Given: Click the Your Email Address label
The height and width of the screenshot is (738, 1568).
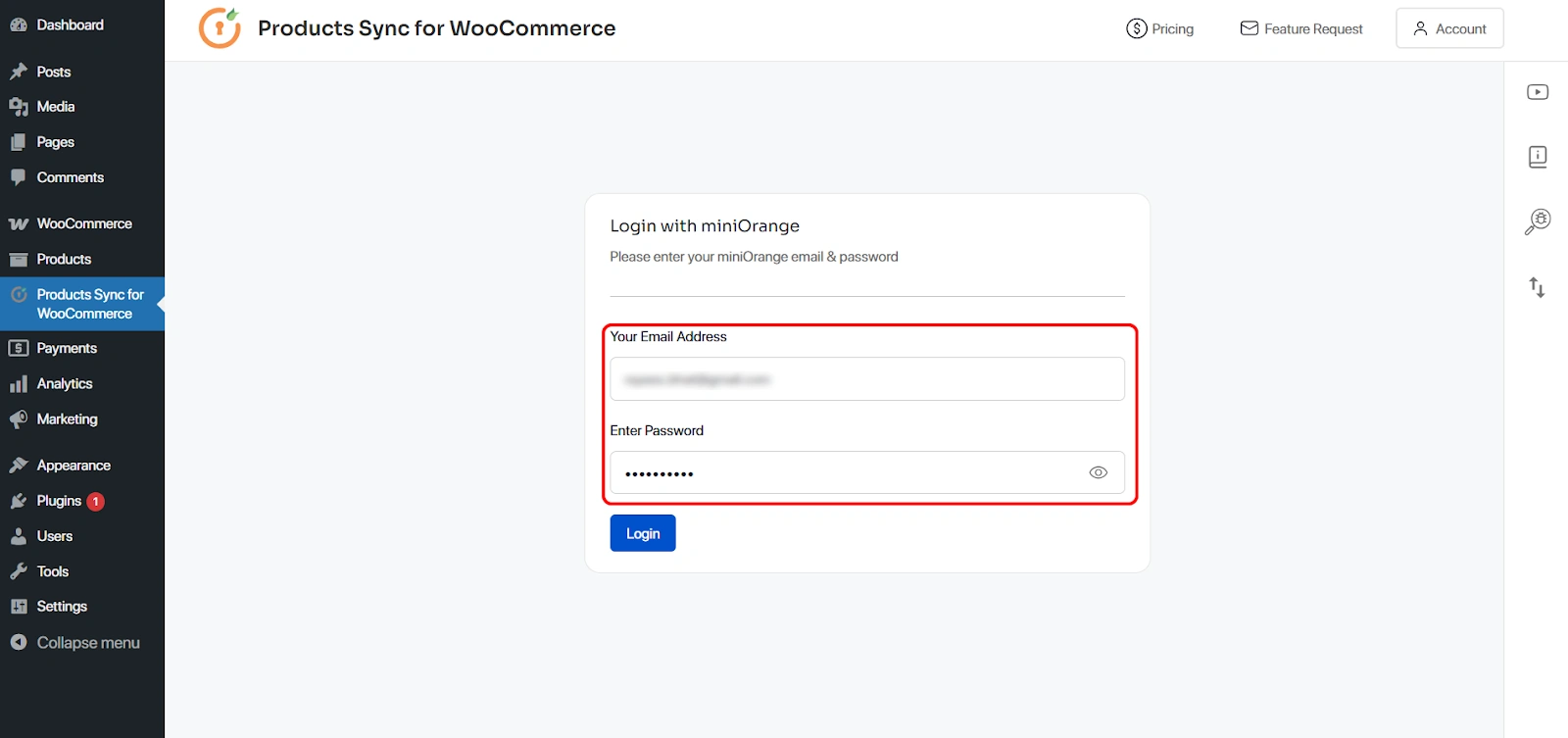Looking at the screenshot, I should pos(668,336).
